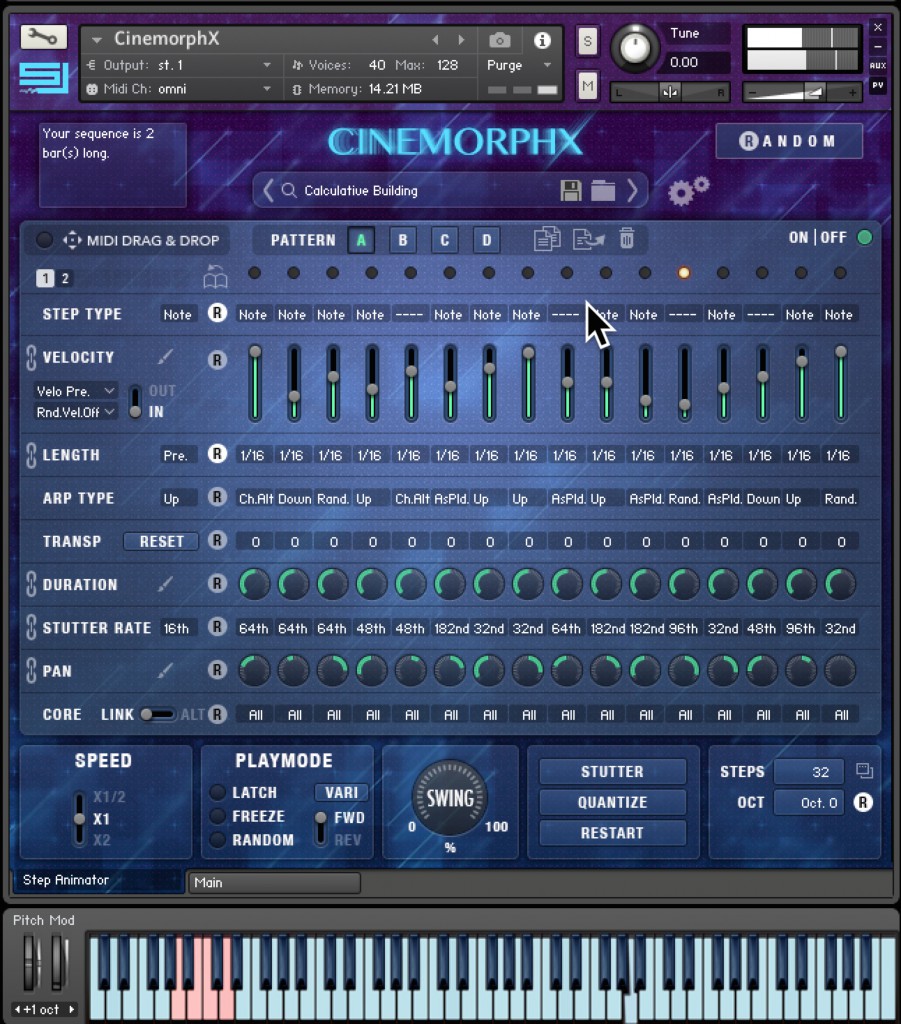
Task: Switch to step page 2
Action: click(65, 278)
